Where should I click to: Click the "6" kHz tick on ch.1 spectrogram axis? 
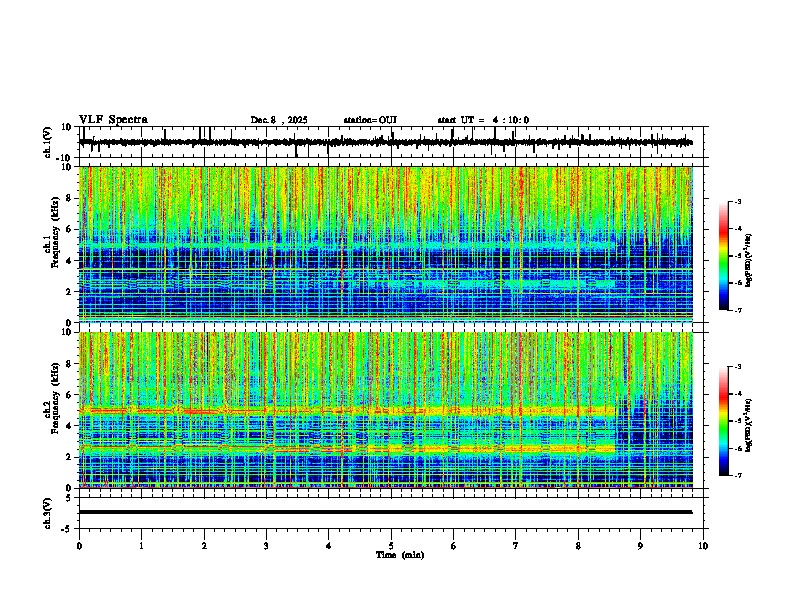pos(70,229)
